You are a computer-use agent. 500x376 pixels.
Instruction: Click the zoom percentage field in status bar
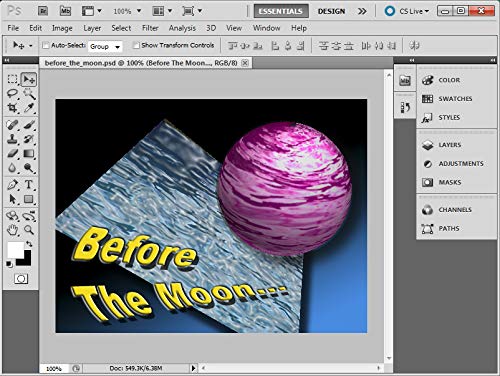[54, 368]
